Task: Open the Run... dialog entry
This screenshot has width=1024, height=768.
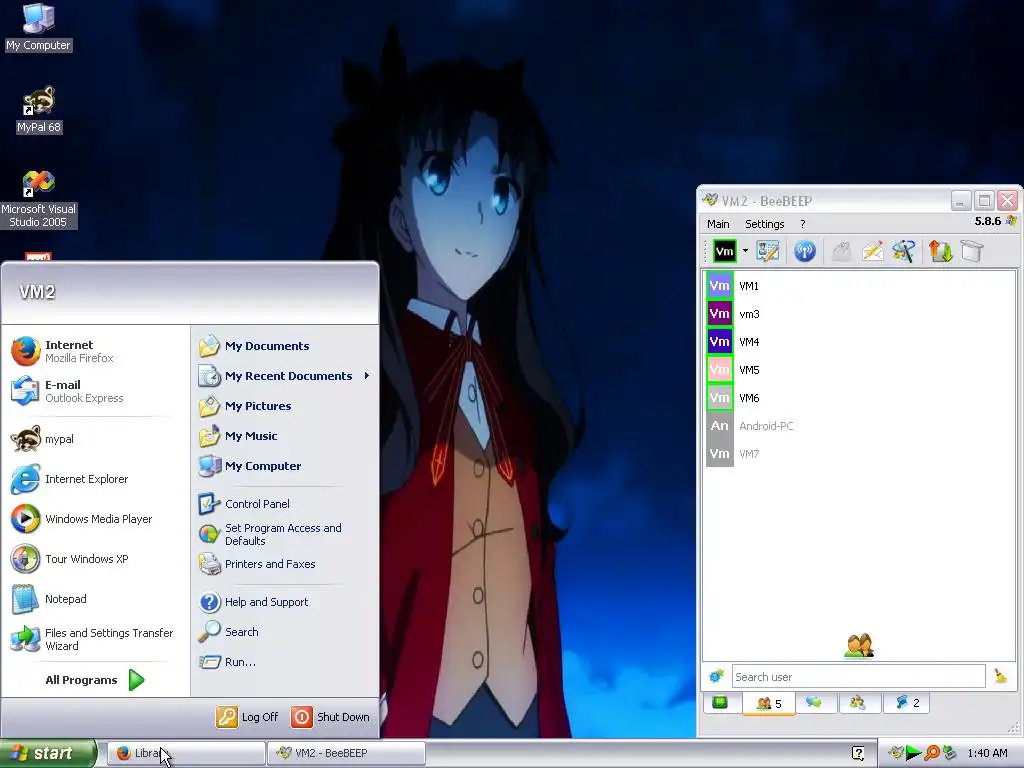Action: 285,662
